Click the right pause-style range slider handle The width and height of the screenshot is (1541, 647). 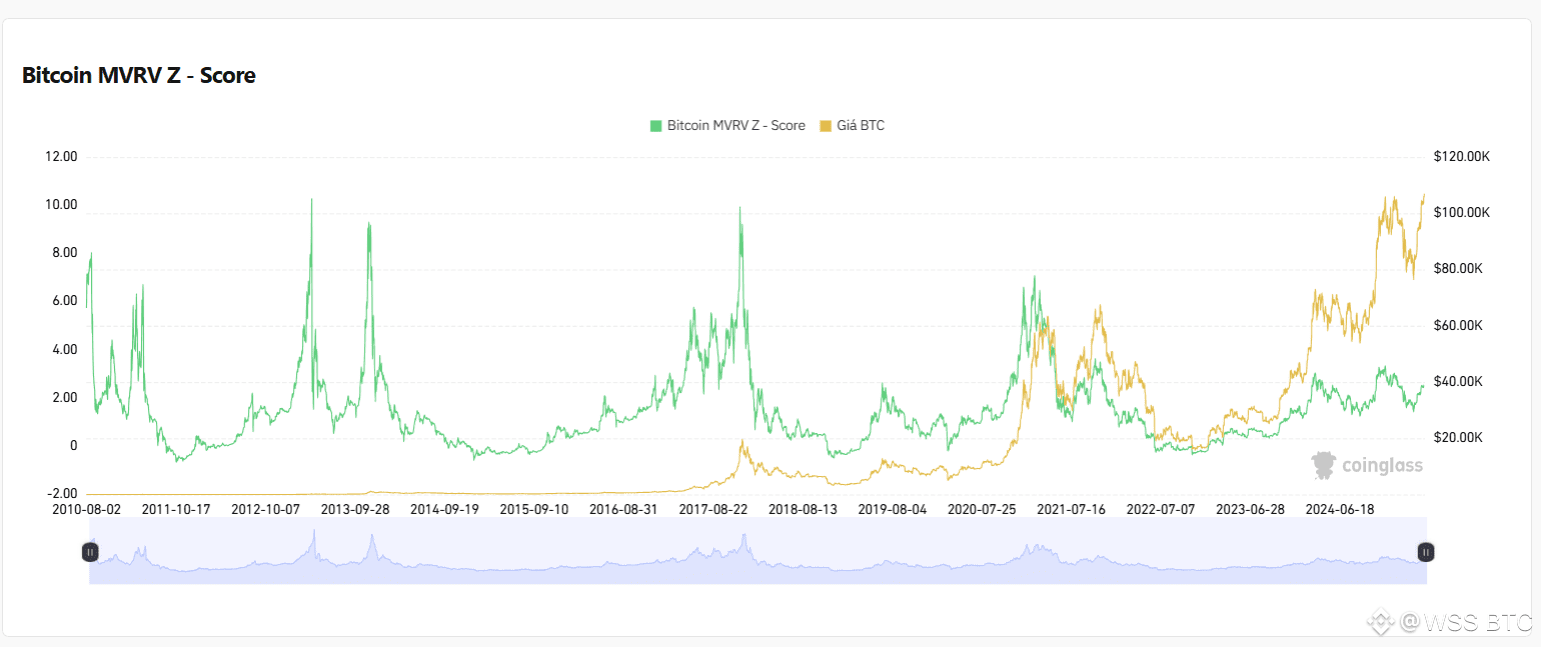1425,551
